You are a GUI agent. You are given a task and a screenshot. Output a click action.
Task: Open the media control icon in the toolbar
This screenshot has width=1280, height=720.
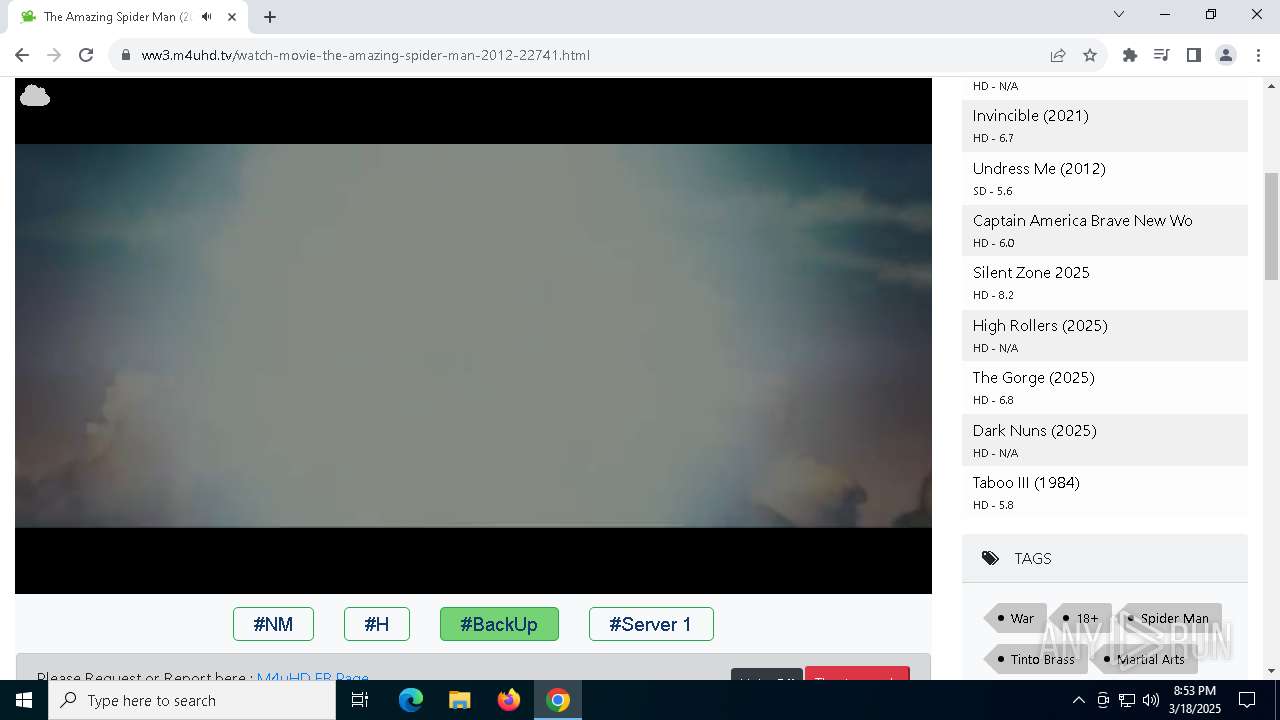click(x=1162, y=55)
